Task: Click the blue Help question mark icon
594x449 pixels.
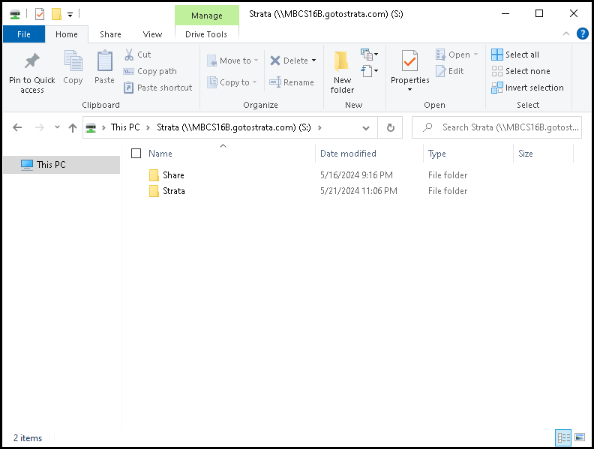Action: pyautogui.click(x=582, y=34)
